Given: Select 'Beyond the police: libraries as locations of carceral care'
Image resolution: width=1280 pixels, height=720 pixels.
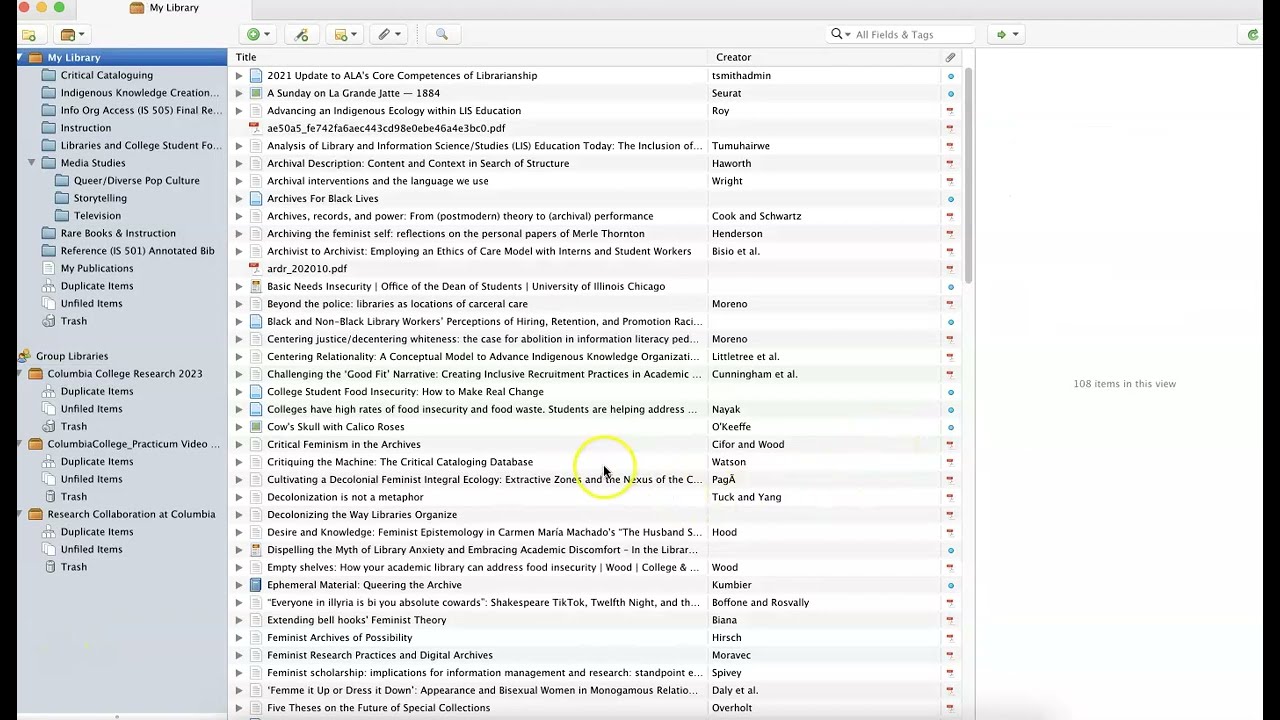Looking at the screenshot, I should pyautogui.click(x=397, y=304).
